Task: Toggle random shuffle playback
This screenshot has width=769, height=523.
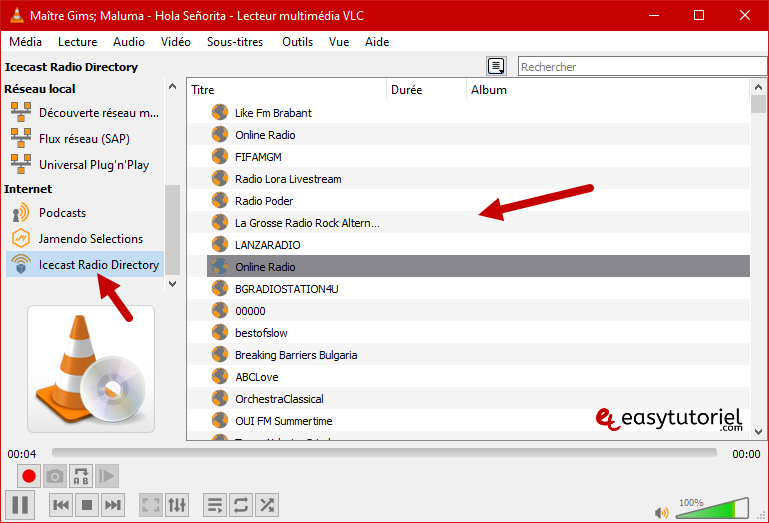Action: click(x=267, y=505)
